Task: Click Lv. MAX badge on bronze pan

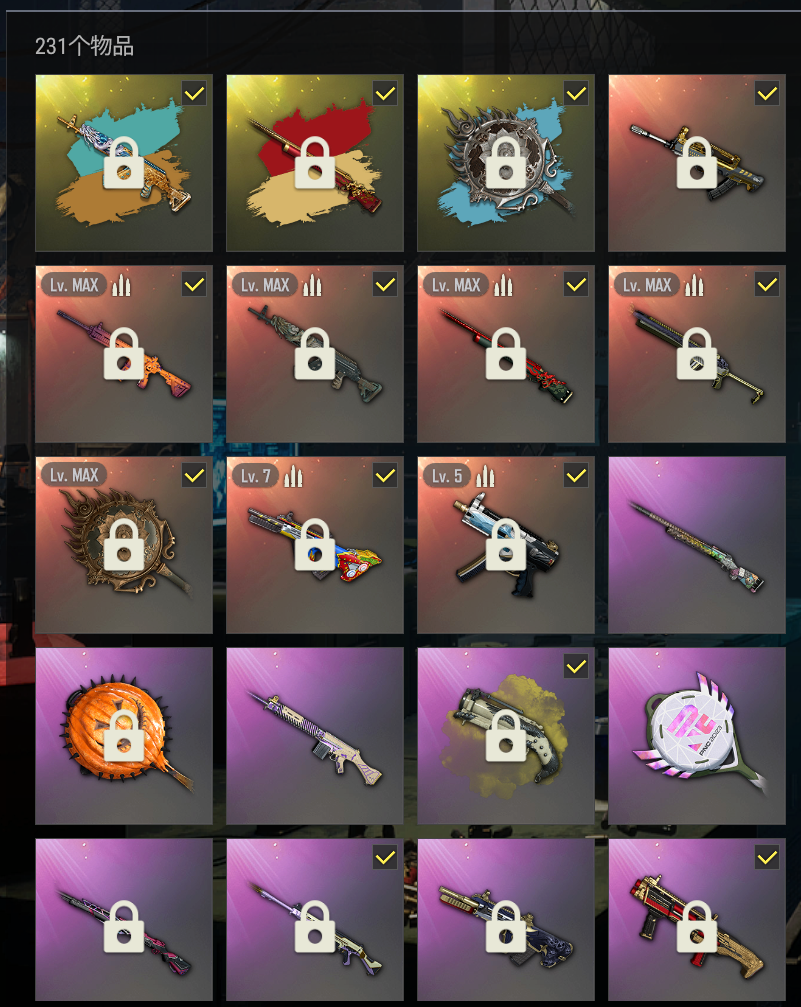Action: pyautogui.click(x=74, y=475)
